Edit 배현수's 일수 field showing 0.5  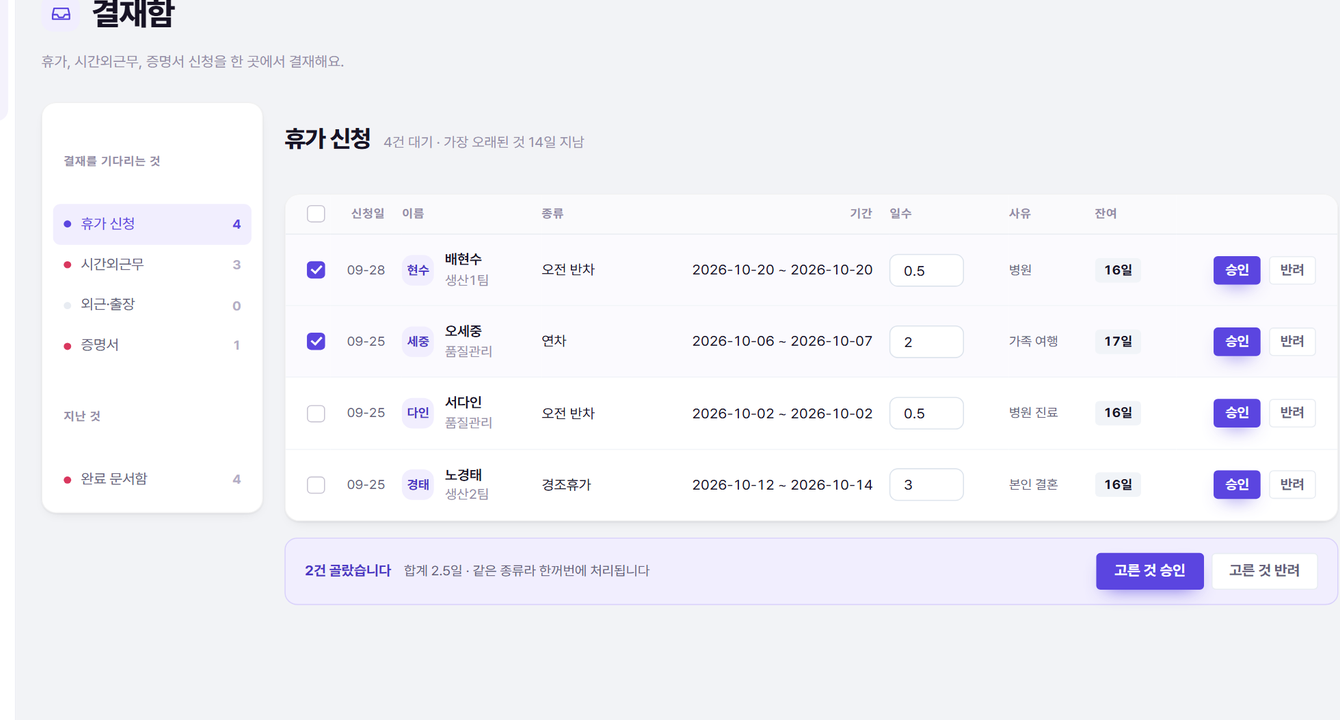click(926, 270)
